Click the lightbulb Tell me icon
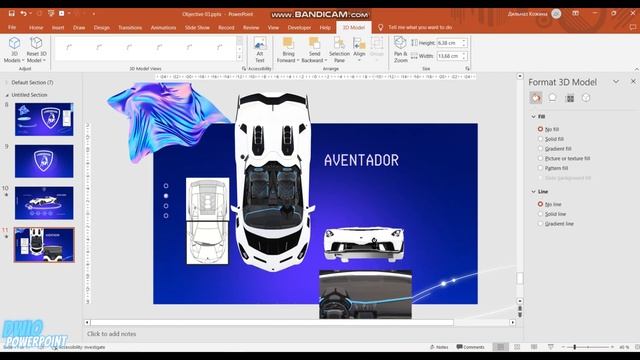640x360 pixels. [x=380, y=27]
